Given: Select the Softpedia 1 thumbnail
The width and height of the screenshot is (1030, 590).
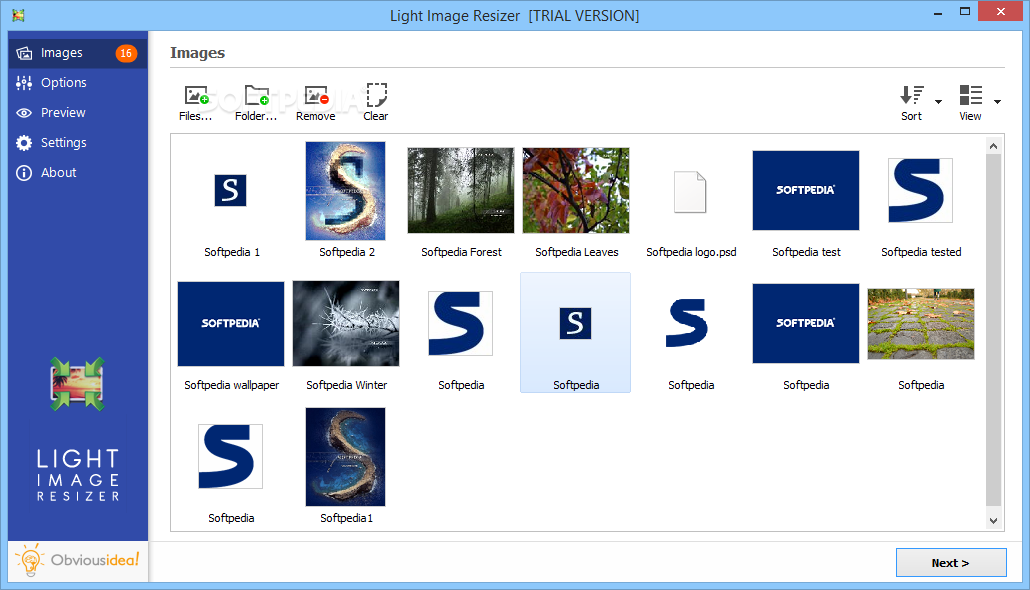Looking at the screenshot, I should (231, 191).
